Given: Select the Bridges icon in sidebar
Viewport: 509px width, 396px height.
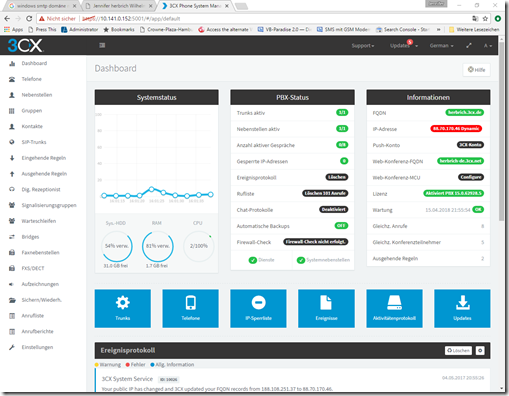Looking at the screenshot, I should coord(12,237).
